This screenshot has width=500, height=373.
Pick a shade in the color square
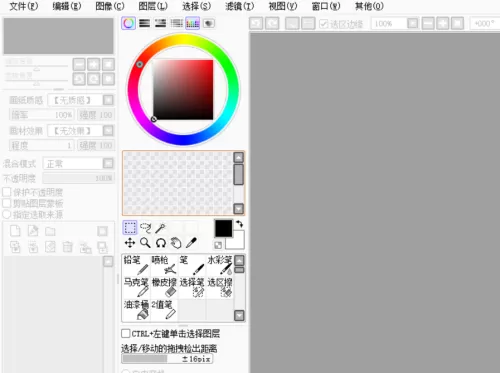point(183,90)
